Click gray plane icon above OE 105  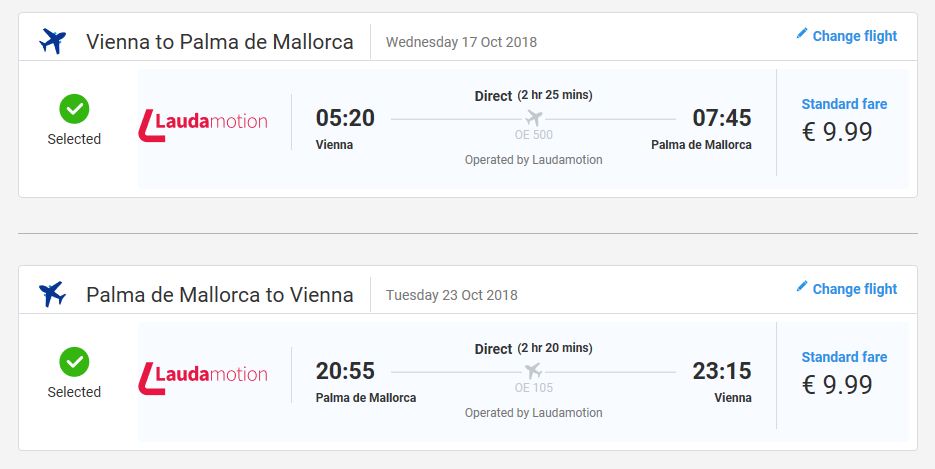pos(534,371)
